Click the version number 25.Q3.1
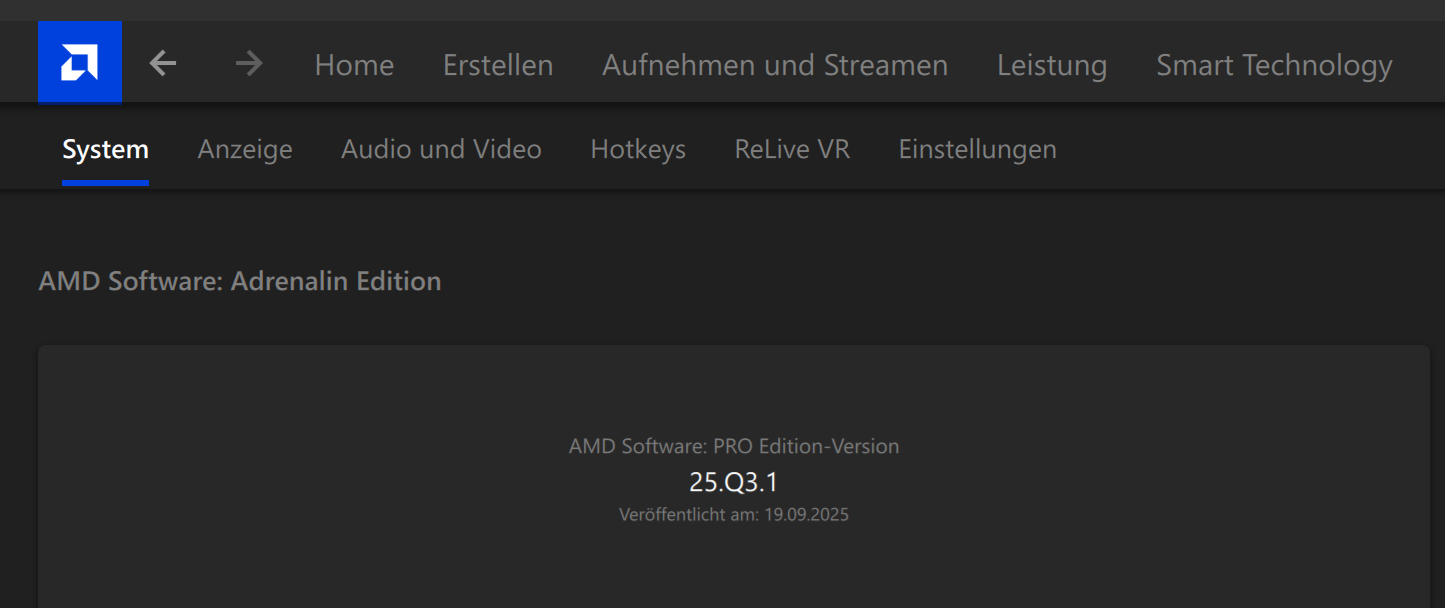This screenshot has width=1445, height=608. point(733,483)
